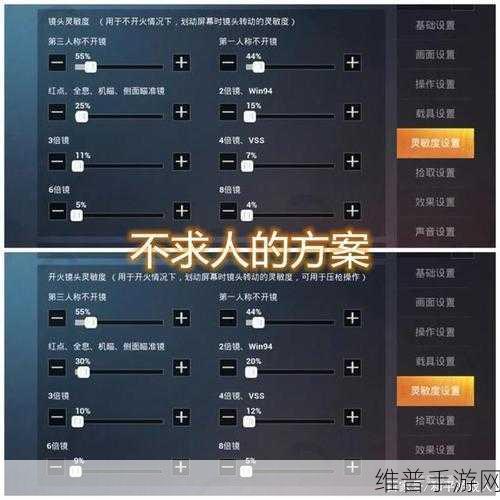Open 效果设置 tab in bottom sidebar
The height and width of the screenshot is (500, 500).
[x=435, y=450]
